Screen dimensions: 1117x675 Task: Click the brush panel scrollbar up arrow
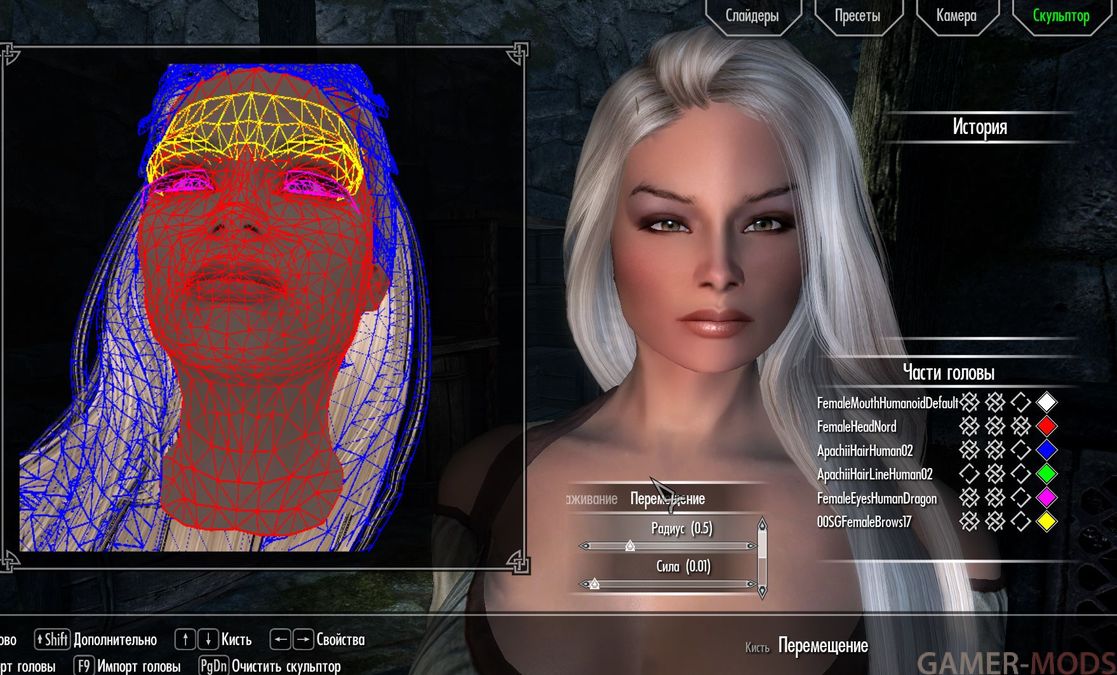tap(762, 525)
